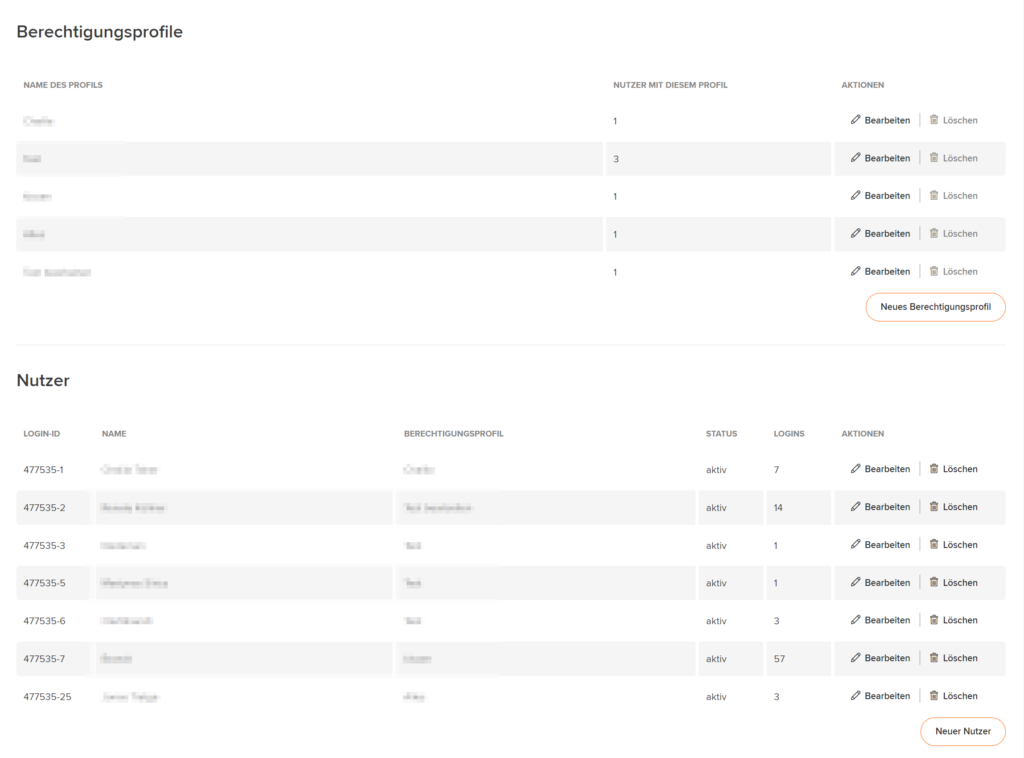Screen dimensions: 1024x758
Task: Click trash icon of profile with 3 users
Action: coord(934,158)
